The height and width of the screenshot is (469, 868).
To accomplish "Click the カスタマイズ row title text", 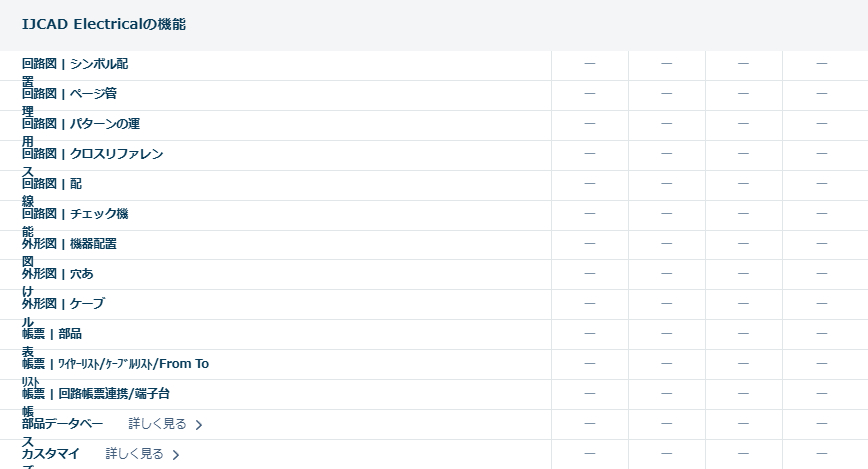I will pos(51,454).
